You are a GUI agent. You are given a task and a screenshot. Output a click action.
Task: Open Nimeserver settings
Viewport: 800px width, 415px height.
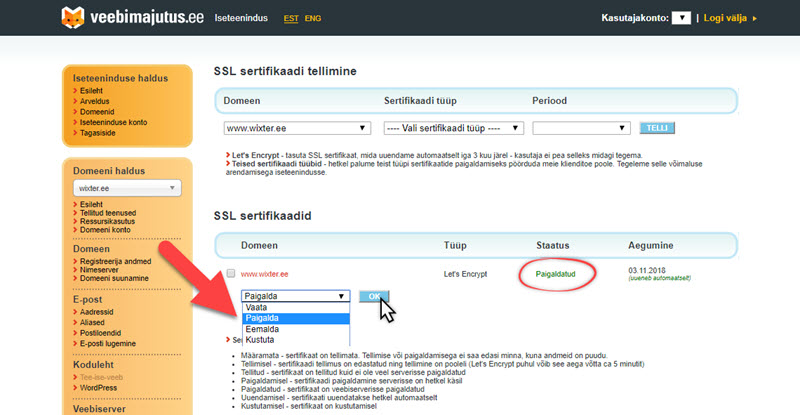99,270
